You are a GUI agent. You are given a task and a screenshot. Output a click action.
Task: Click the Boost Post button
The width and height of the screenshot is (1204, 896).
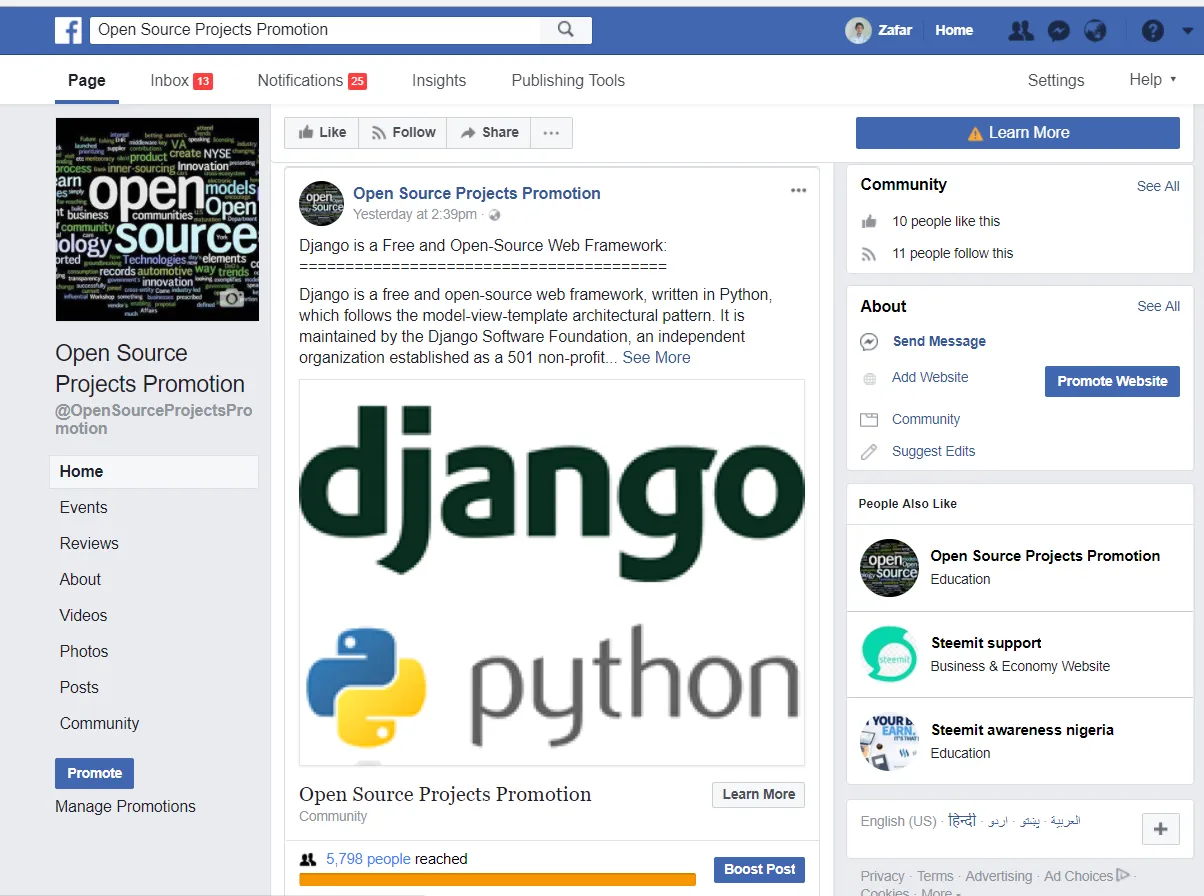pos(759,870)
